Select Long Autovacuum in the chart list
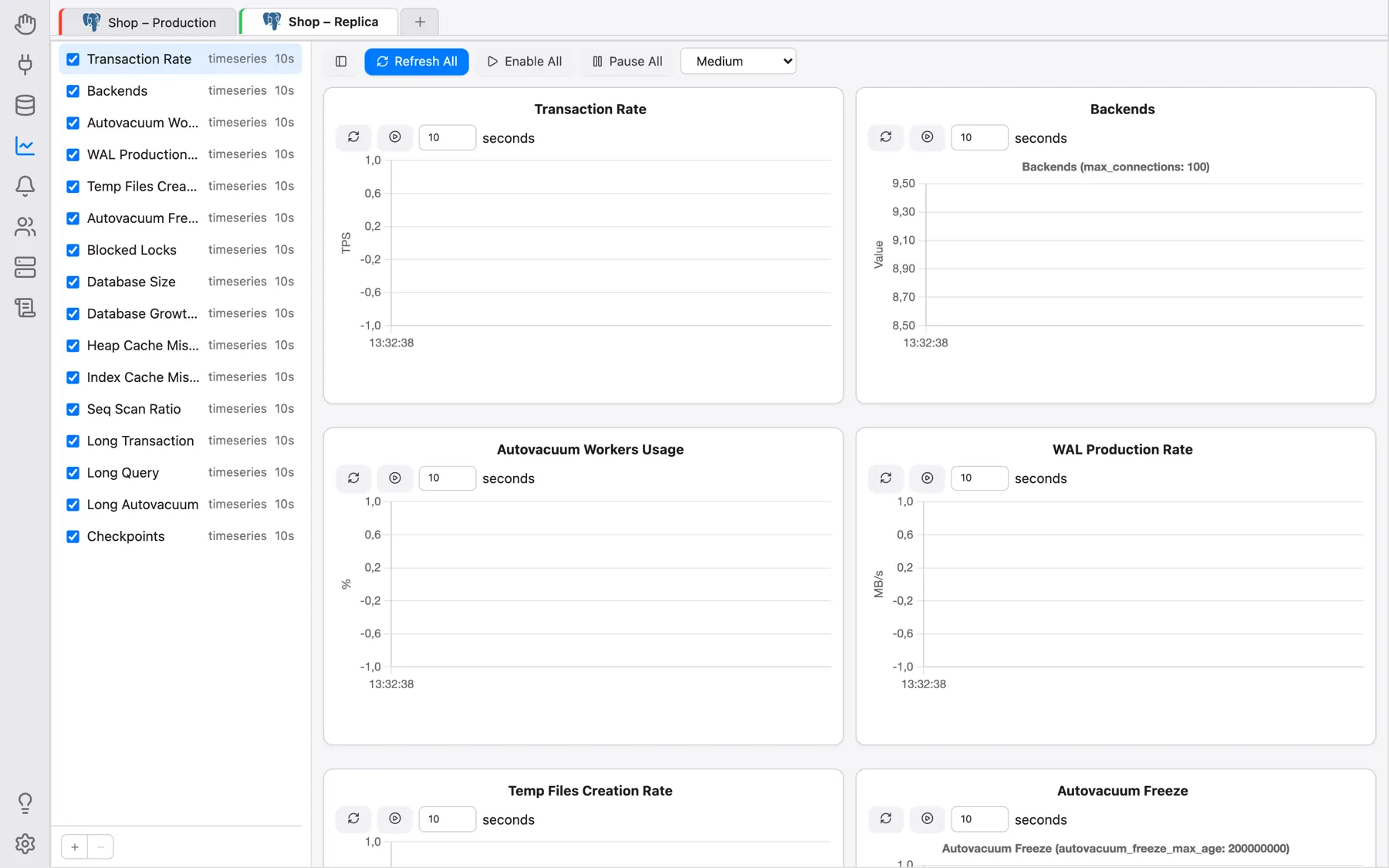The height and width of the screenshot is (868, 1389). 181,505
